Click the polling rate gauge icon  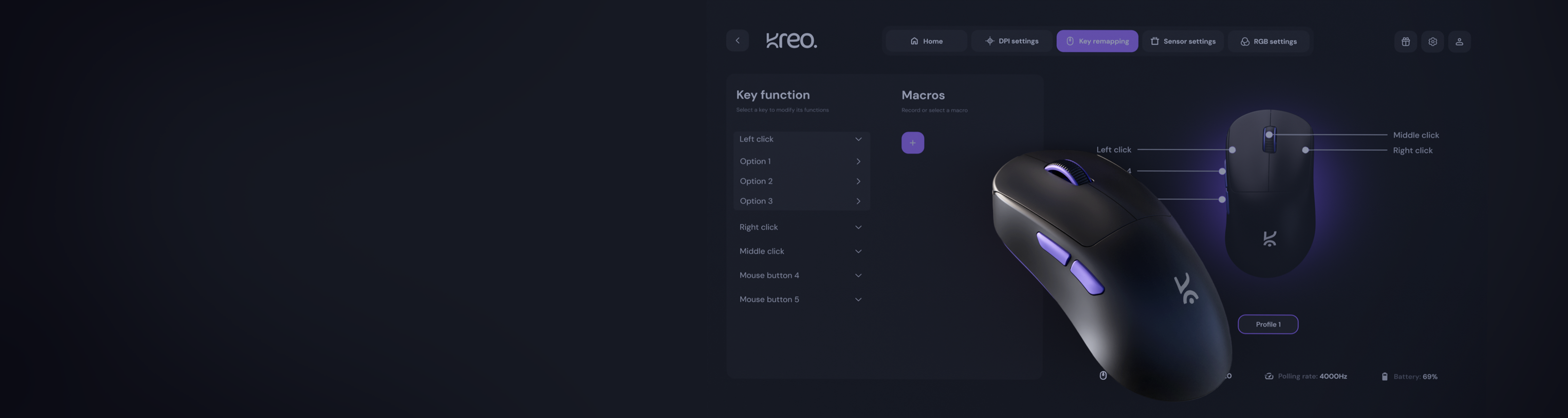click(1269, 377)
